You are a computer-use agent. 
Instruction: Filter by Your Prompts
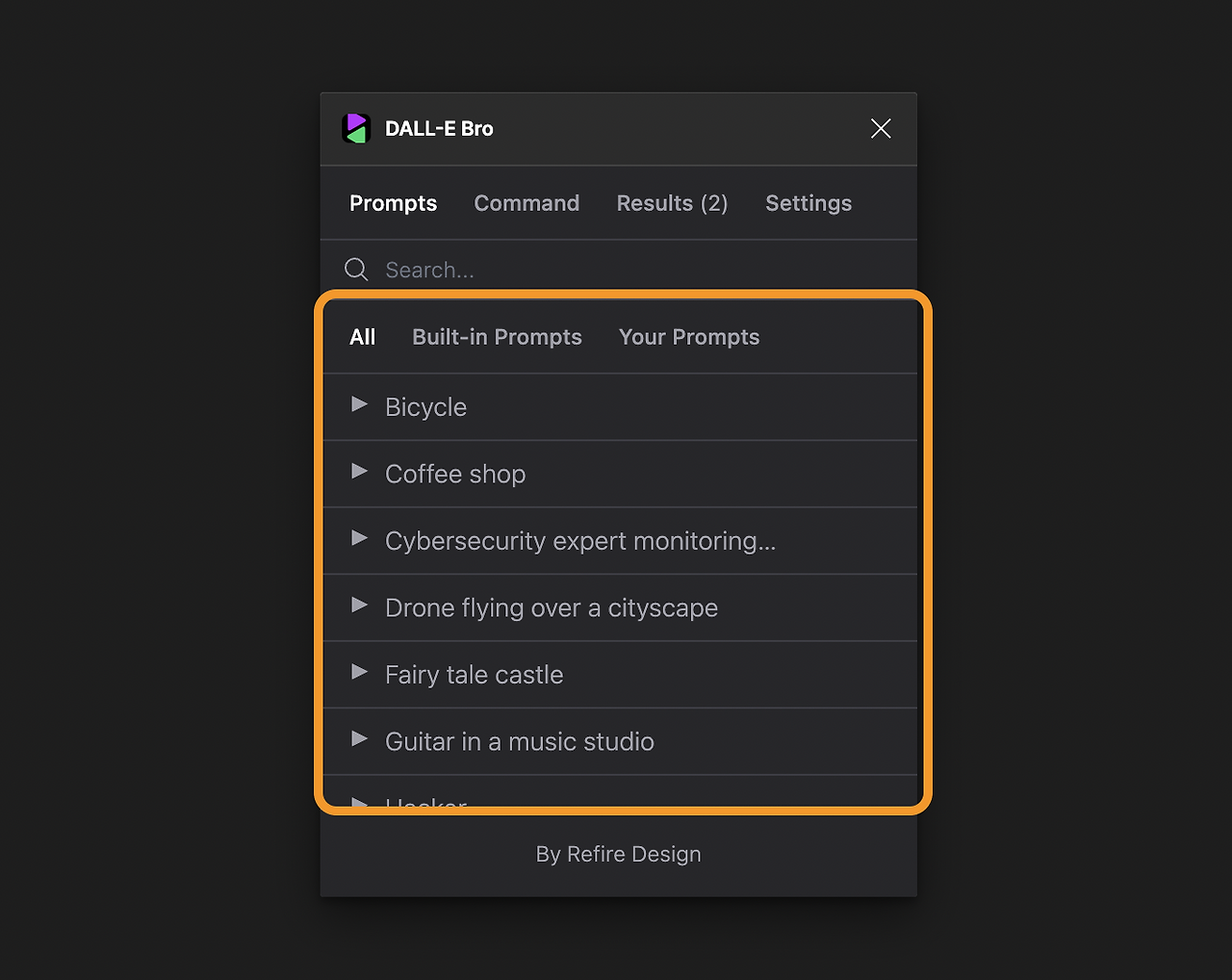tap(689, 337)
